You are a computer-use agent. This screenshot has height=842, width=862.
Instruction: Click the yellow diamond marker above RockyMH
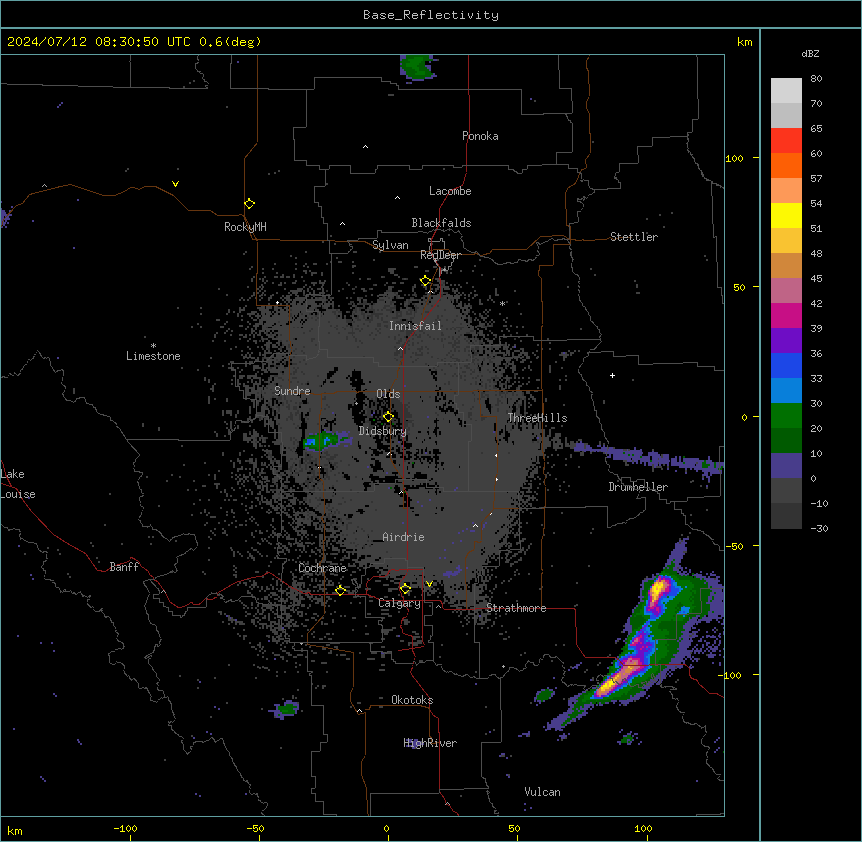click(x=249, y=203)
